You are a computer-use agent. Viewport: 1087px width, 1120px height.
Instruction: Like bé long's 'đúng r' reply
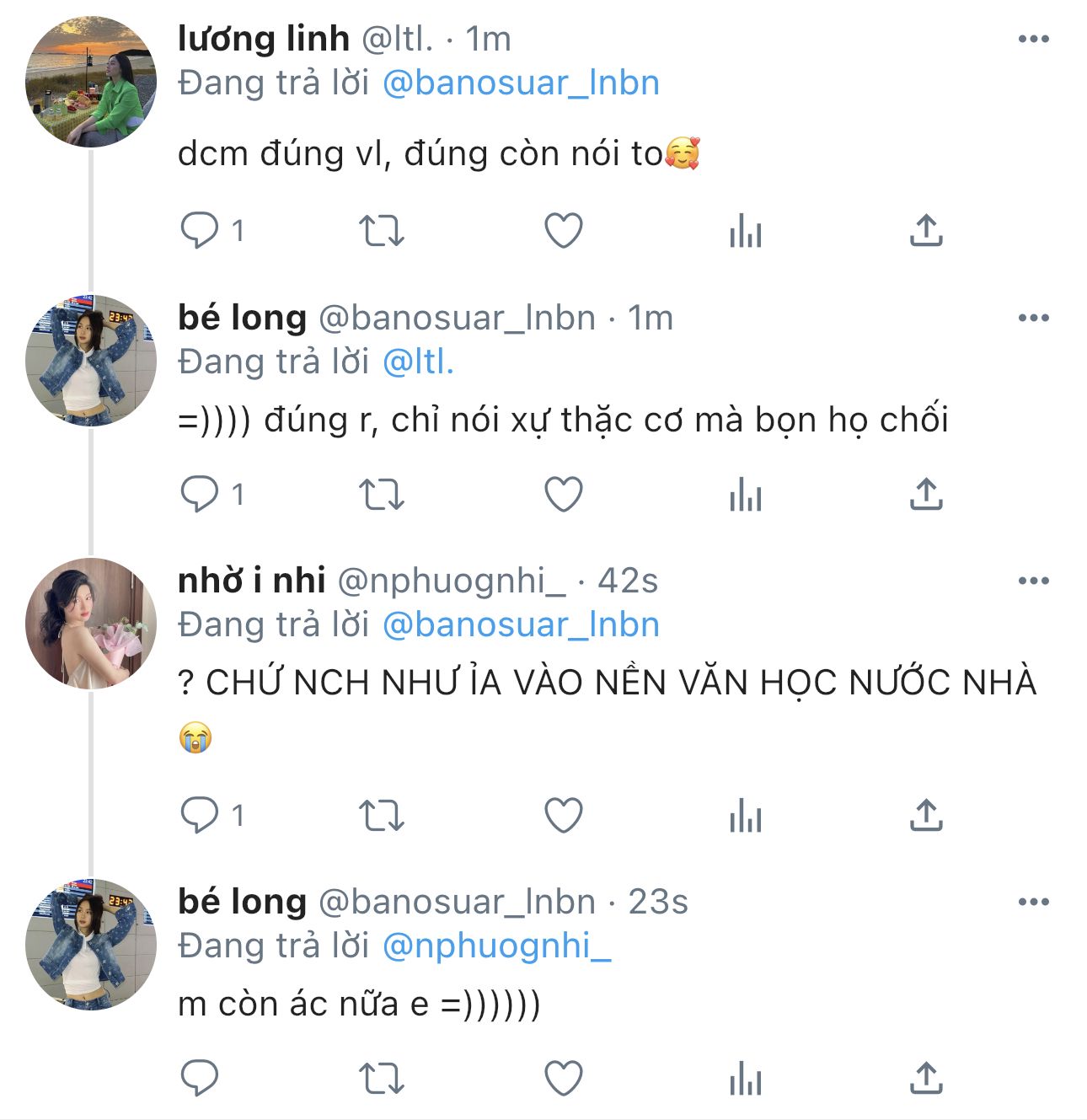pos(564,494)
